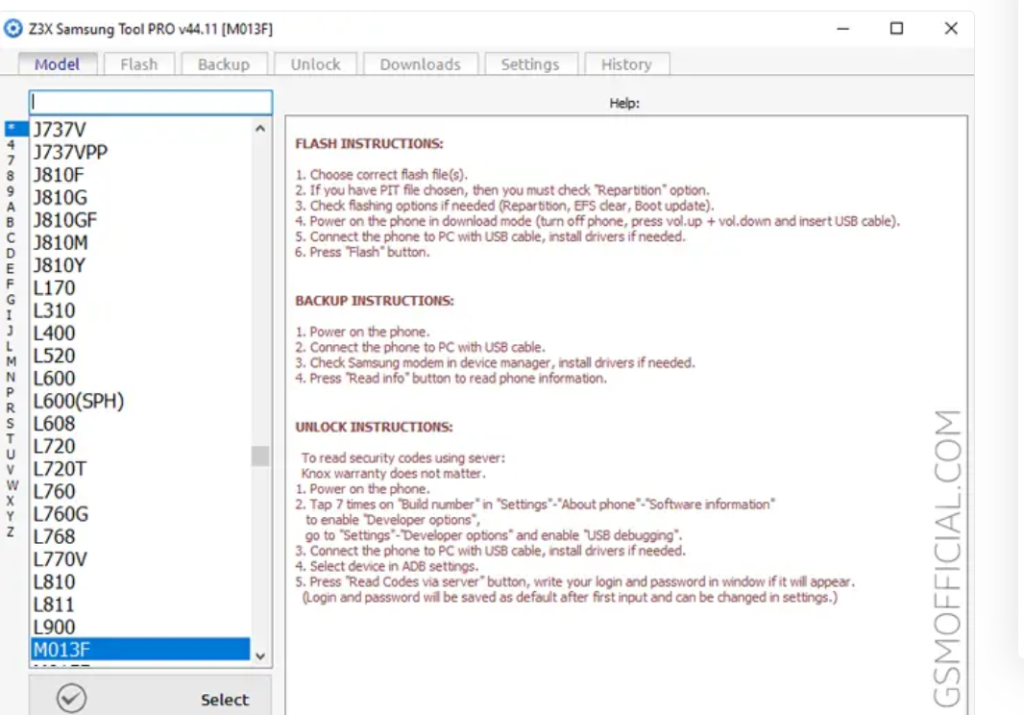Screen dimensions: 1024x715
Task: Choose model L608
Action: coord(140,424)
